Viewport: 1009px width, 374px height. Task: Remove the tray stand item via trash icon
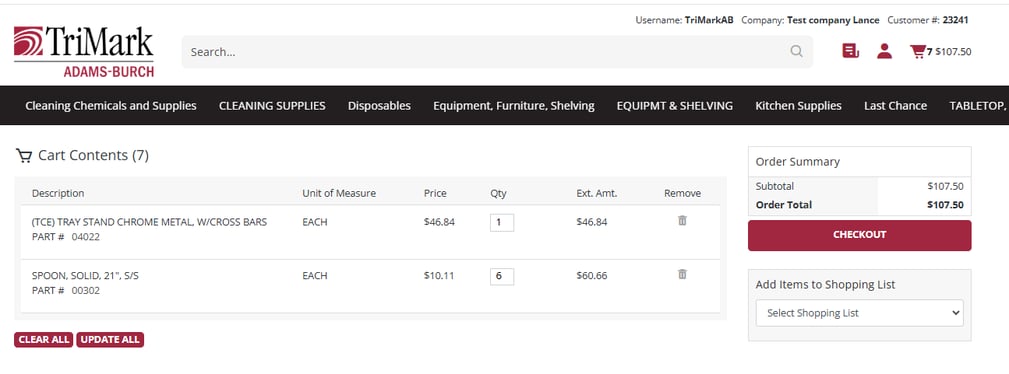(682, 221)
